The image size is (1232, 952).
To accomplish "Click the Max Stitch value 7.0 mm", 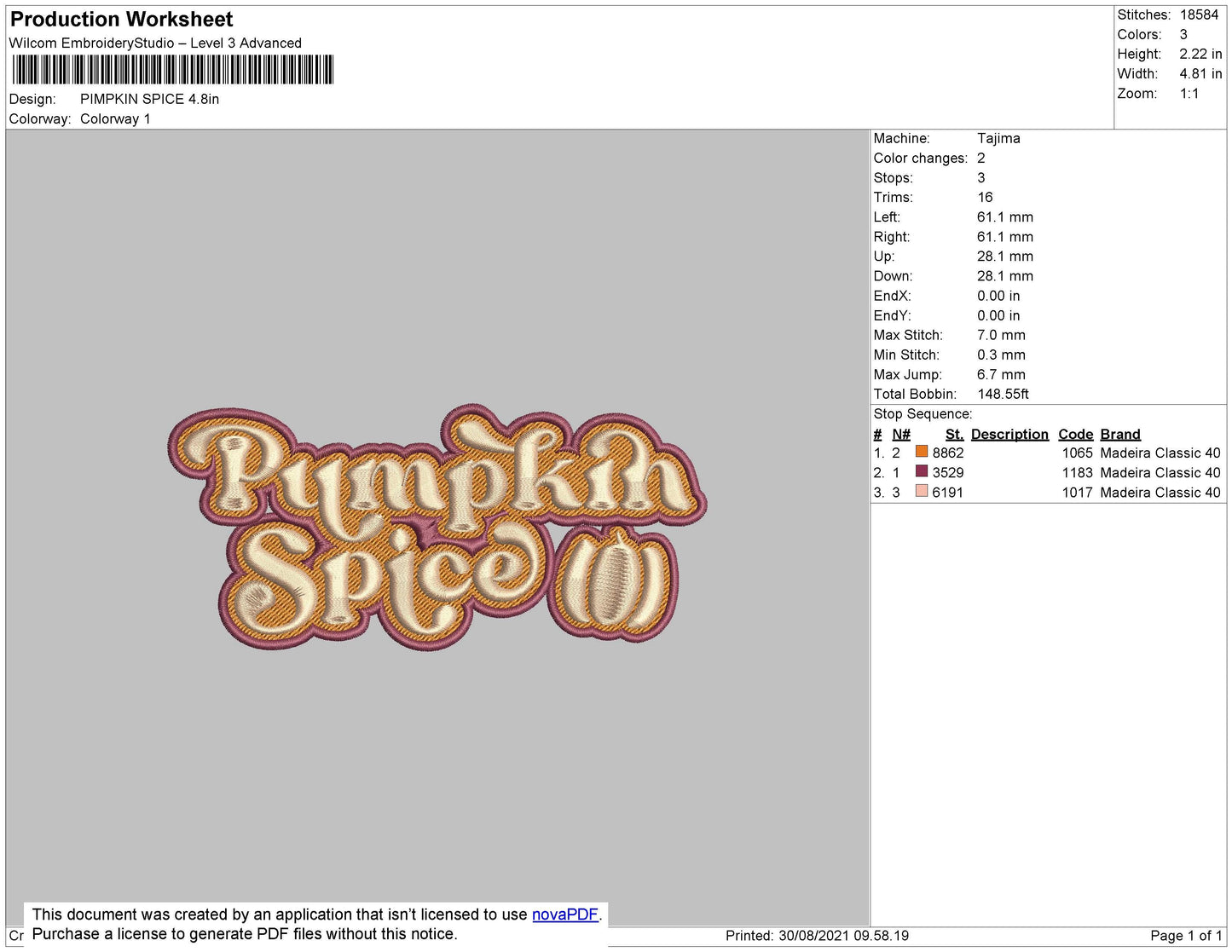I will pos(1001,335).
